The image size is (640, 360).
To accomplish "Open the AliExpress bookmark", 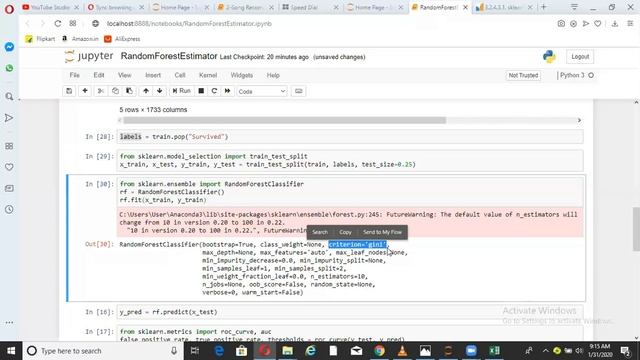I will tap(122, 39).
